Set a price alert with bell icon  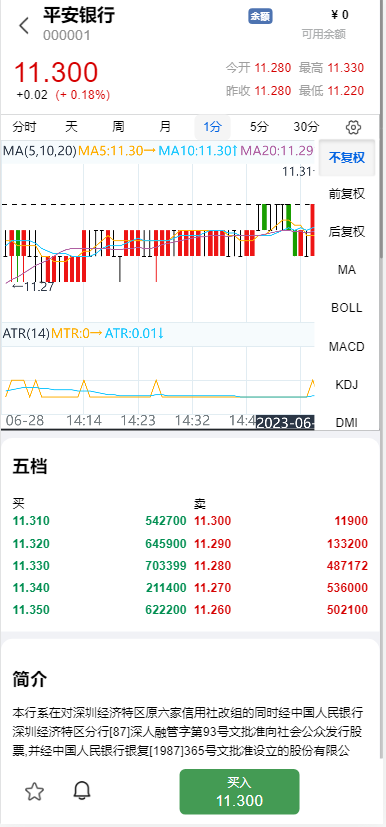coord(82,791)
